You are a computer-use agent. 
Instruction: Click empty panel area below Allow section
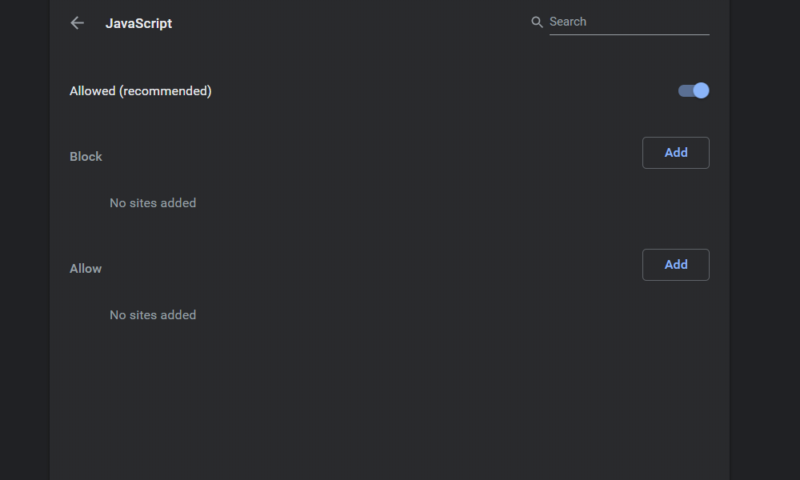tap(390, 400)
